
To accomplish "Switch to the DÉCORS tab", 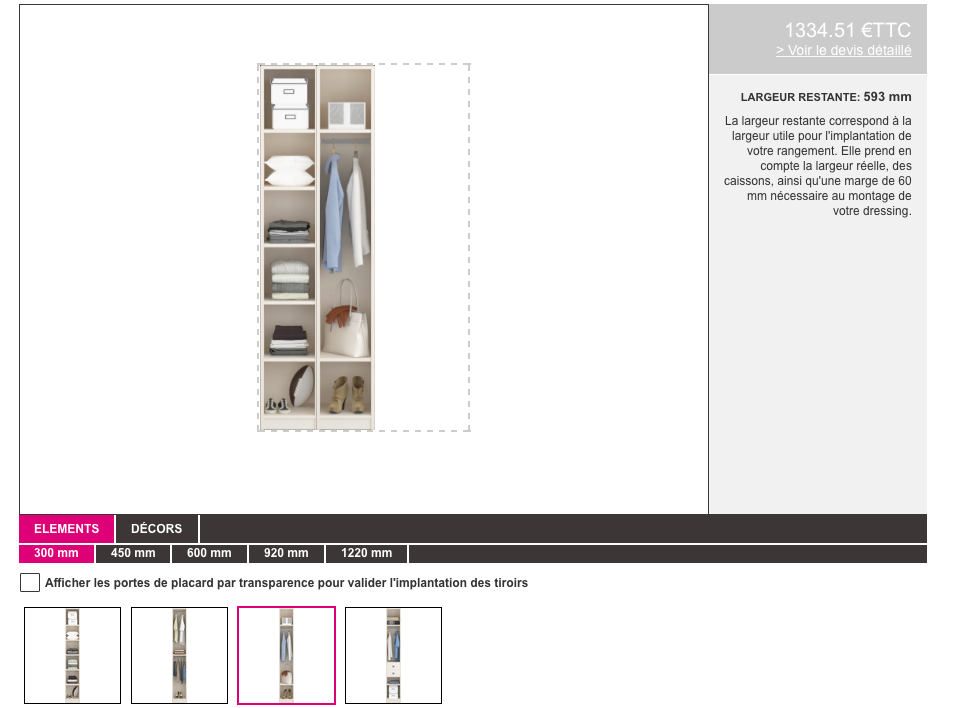I will click(x=156, y=529).
